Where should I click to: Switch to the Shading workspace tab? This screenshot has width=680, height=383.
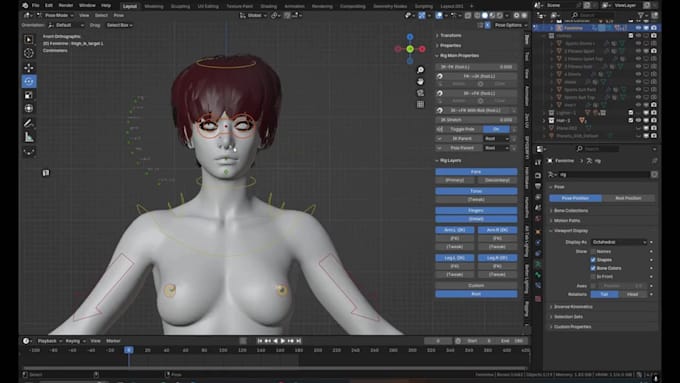tap(268, 7)
